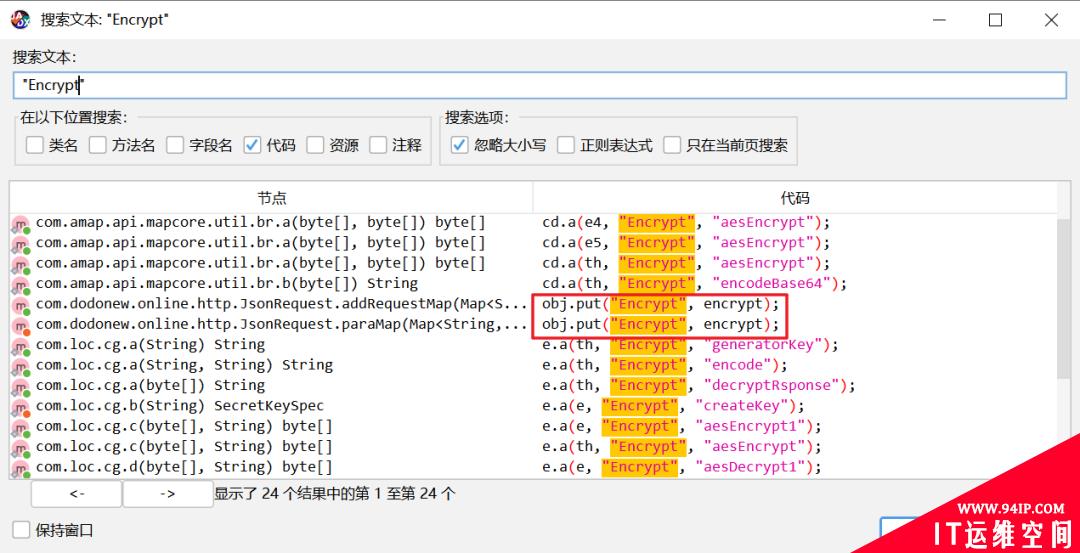Select code cell containing "createKey"
The height and width of the screenshot is (553, 1080).
(x=674, y=406)
